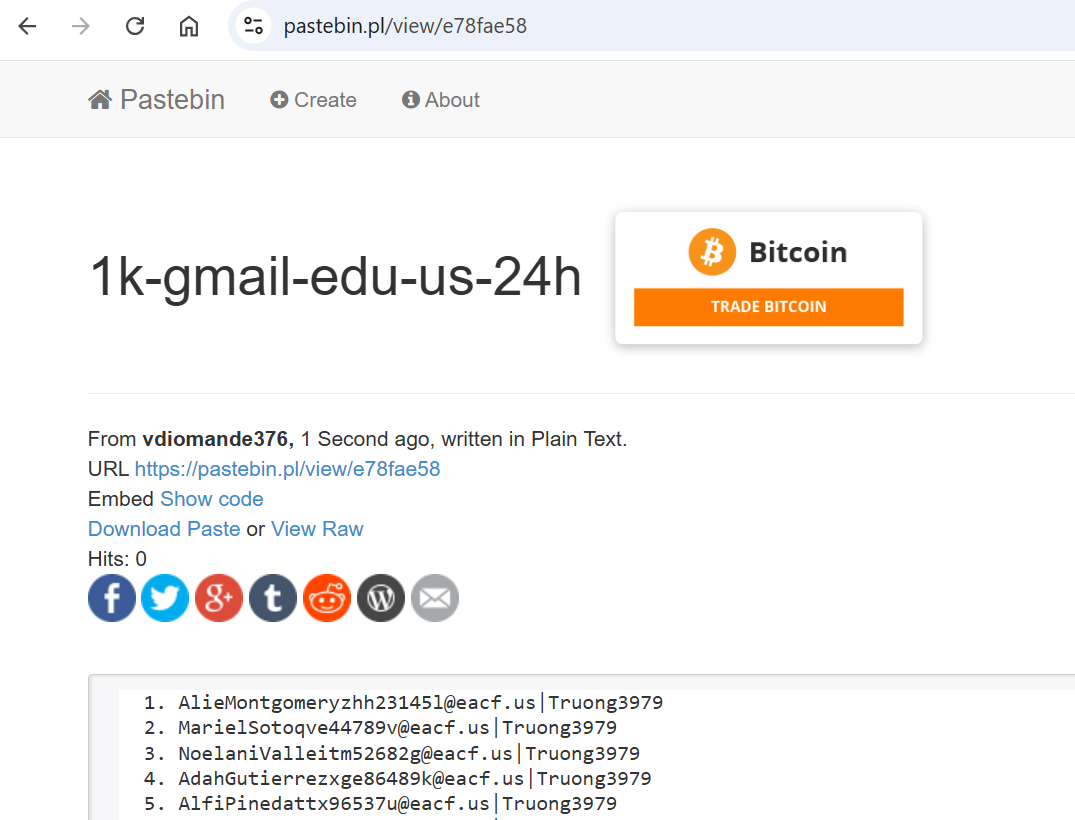Share paste on Tumblr

[x=273, y=598]
